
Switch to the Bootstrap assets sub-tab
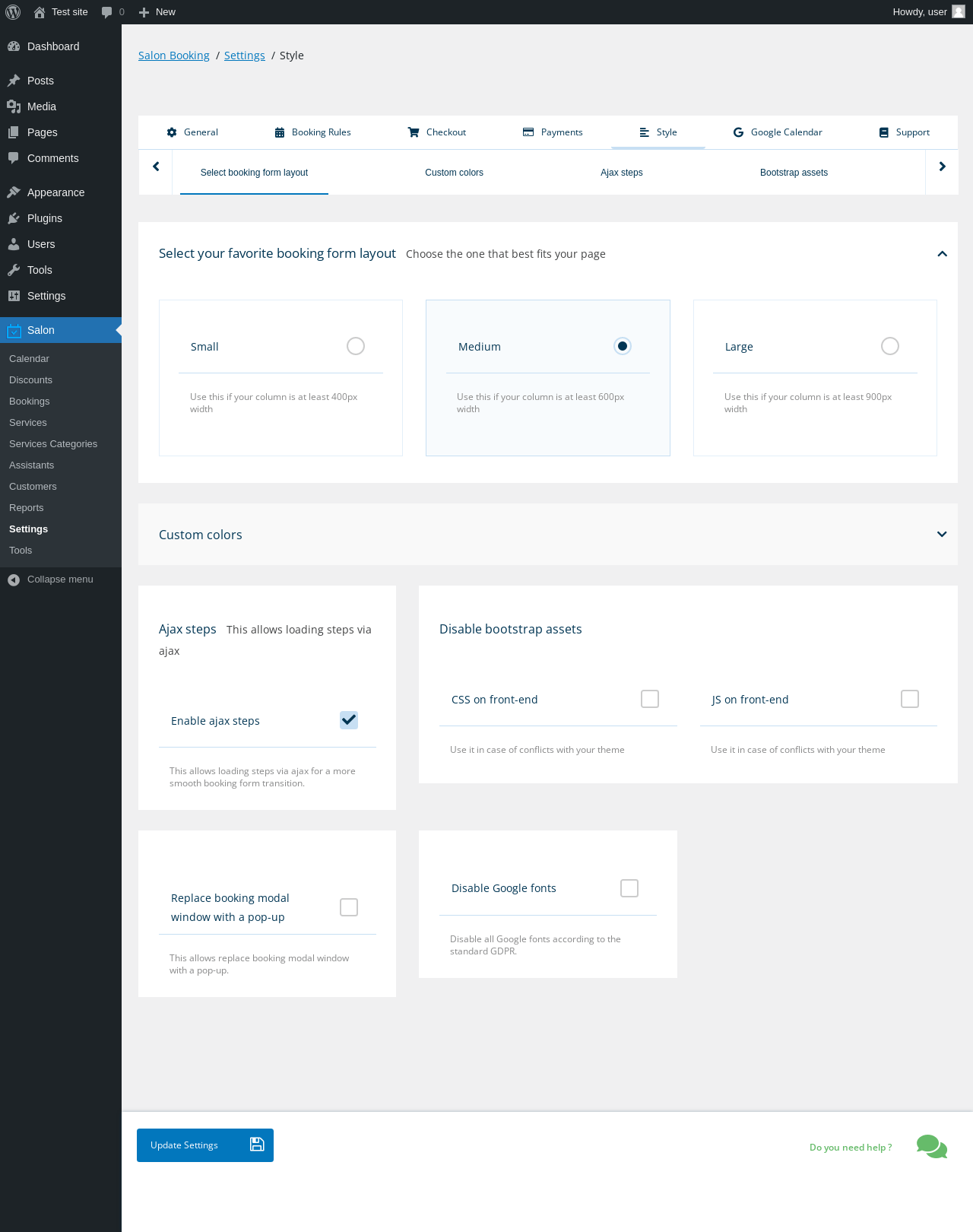tap(794, 173)
